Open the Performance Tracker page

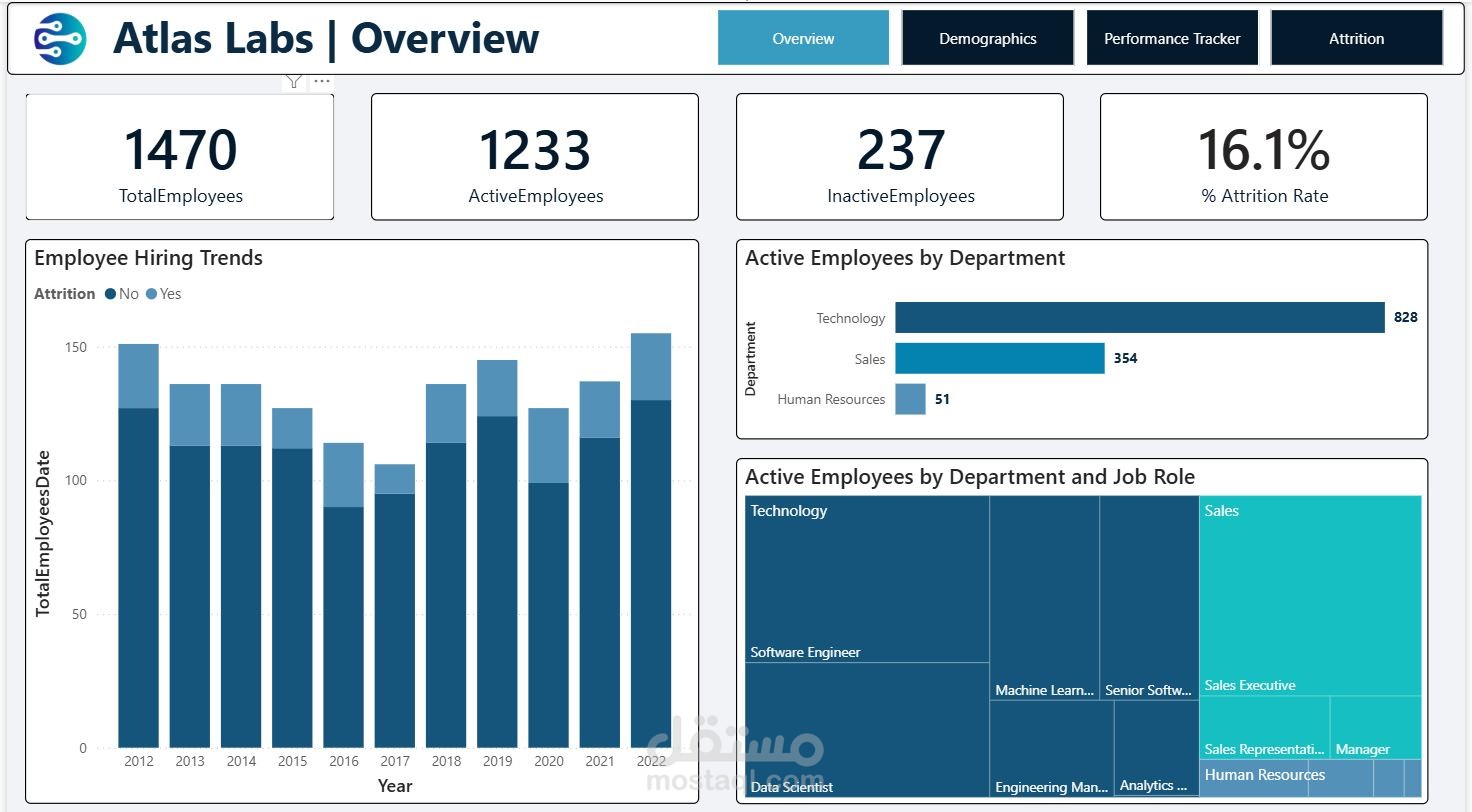1171,37
